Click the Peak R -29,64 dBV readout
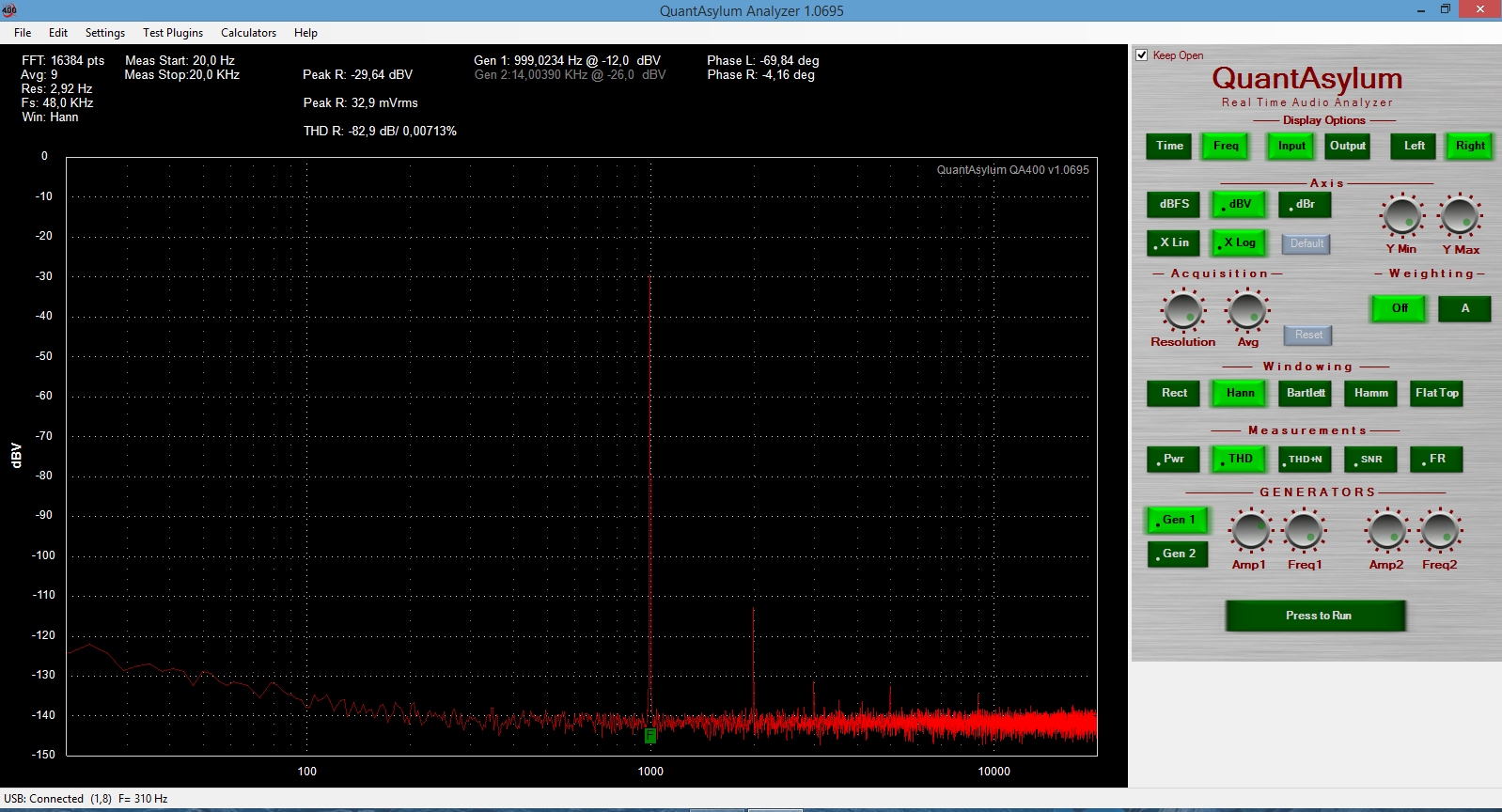This screenshot has height=812, width=1502. click(357, 75)
